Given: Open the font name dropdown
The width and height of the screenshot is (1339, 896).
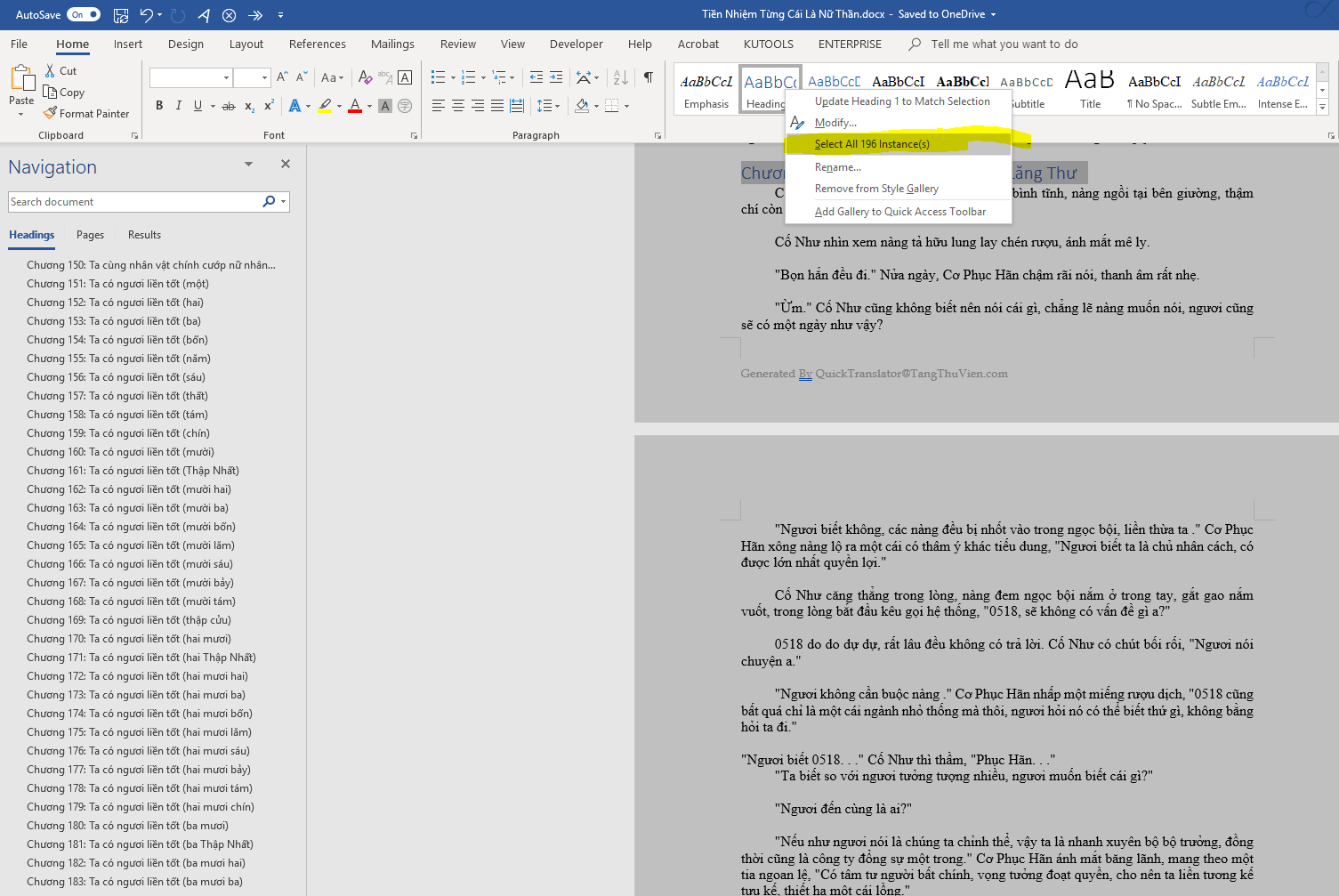Looking at the screenshot, I should 226,78.
